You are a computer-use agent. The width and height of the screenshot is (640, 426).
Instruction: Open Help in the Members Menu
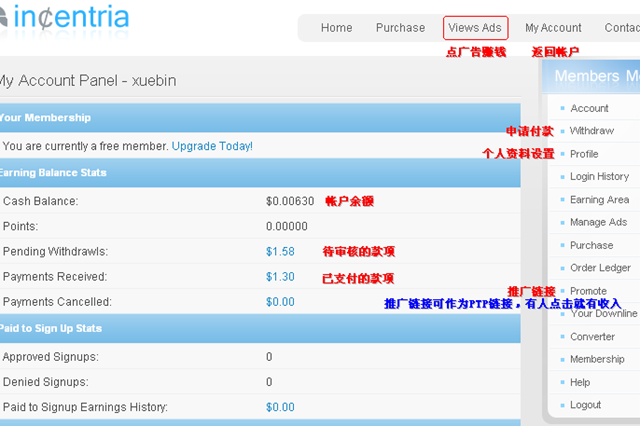(x=580, y=382)
